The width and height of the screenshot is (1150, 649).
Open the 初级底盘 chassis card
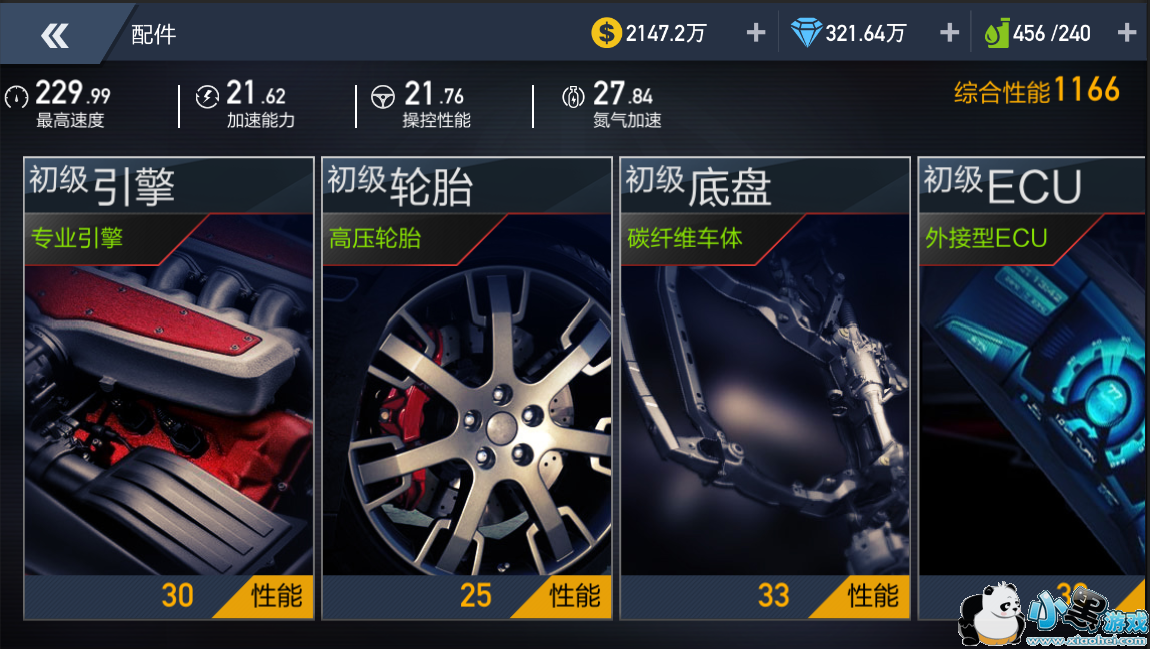pyautogui.click(x=765, y=388)
